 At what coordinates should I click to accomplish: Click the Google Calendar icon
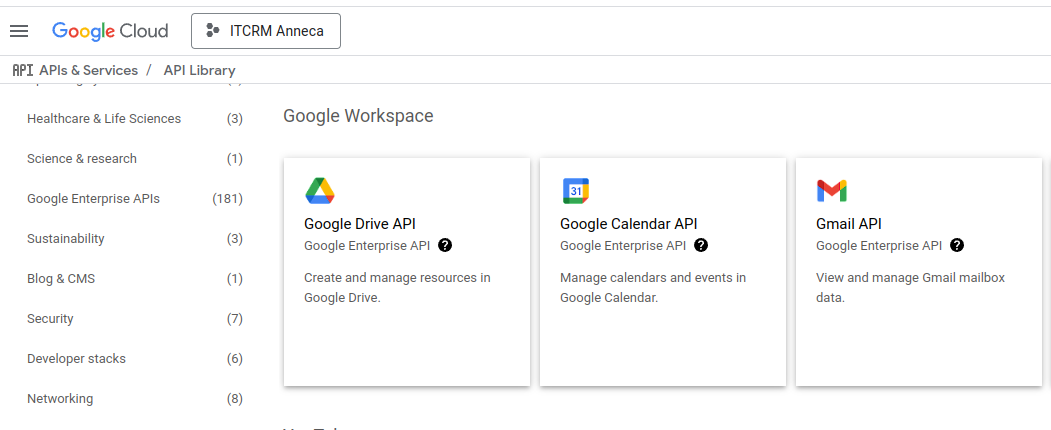click(576, 191)
